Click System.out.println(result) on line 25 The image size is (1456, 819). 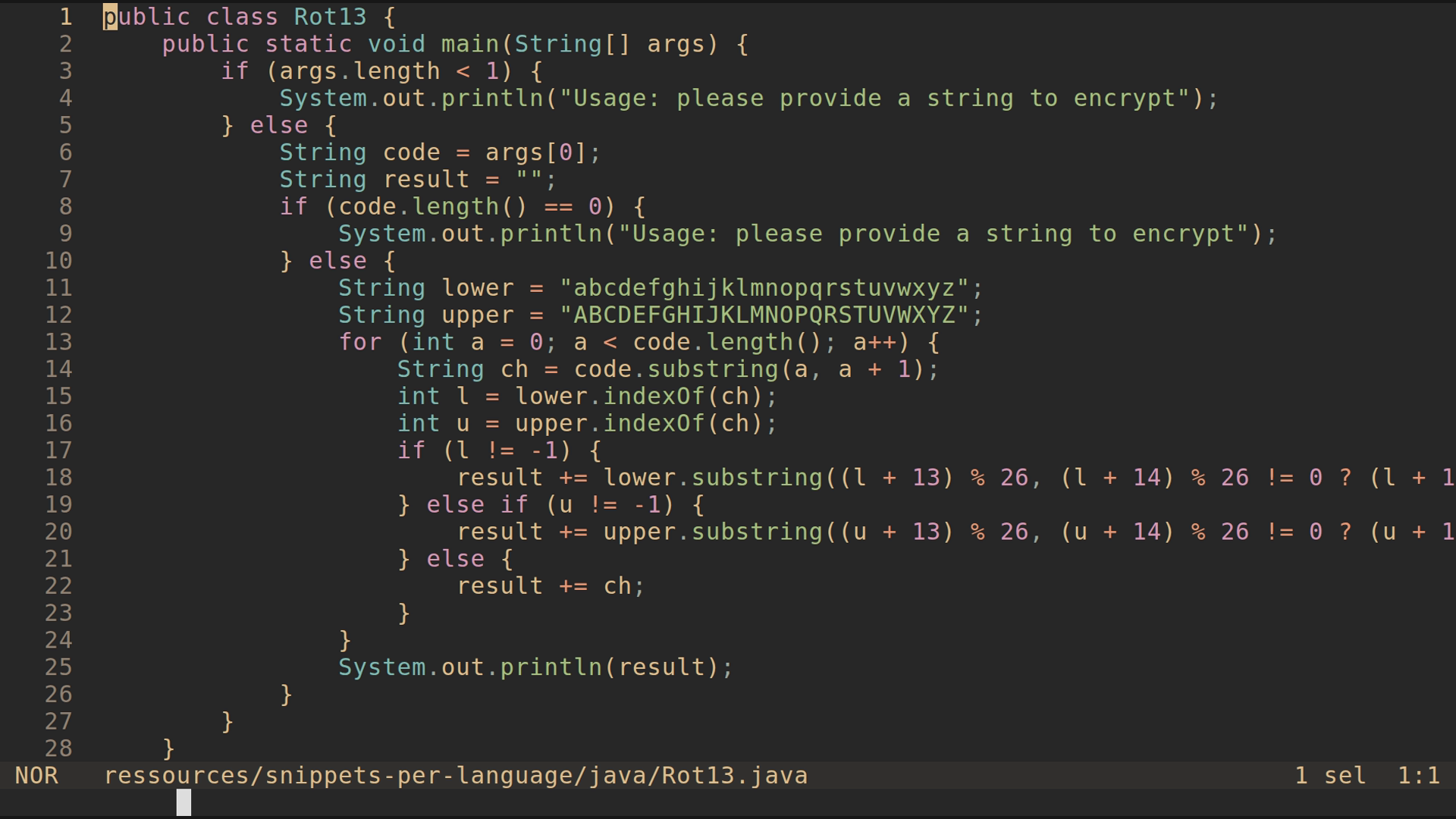coord(535,667)
